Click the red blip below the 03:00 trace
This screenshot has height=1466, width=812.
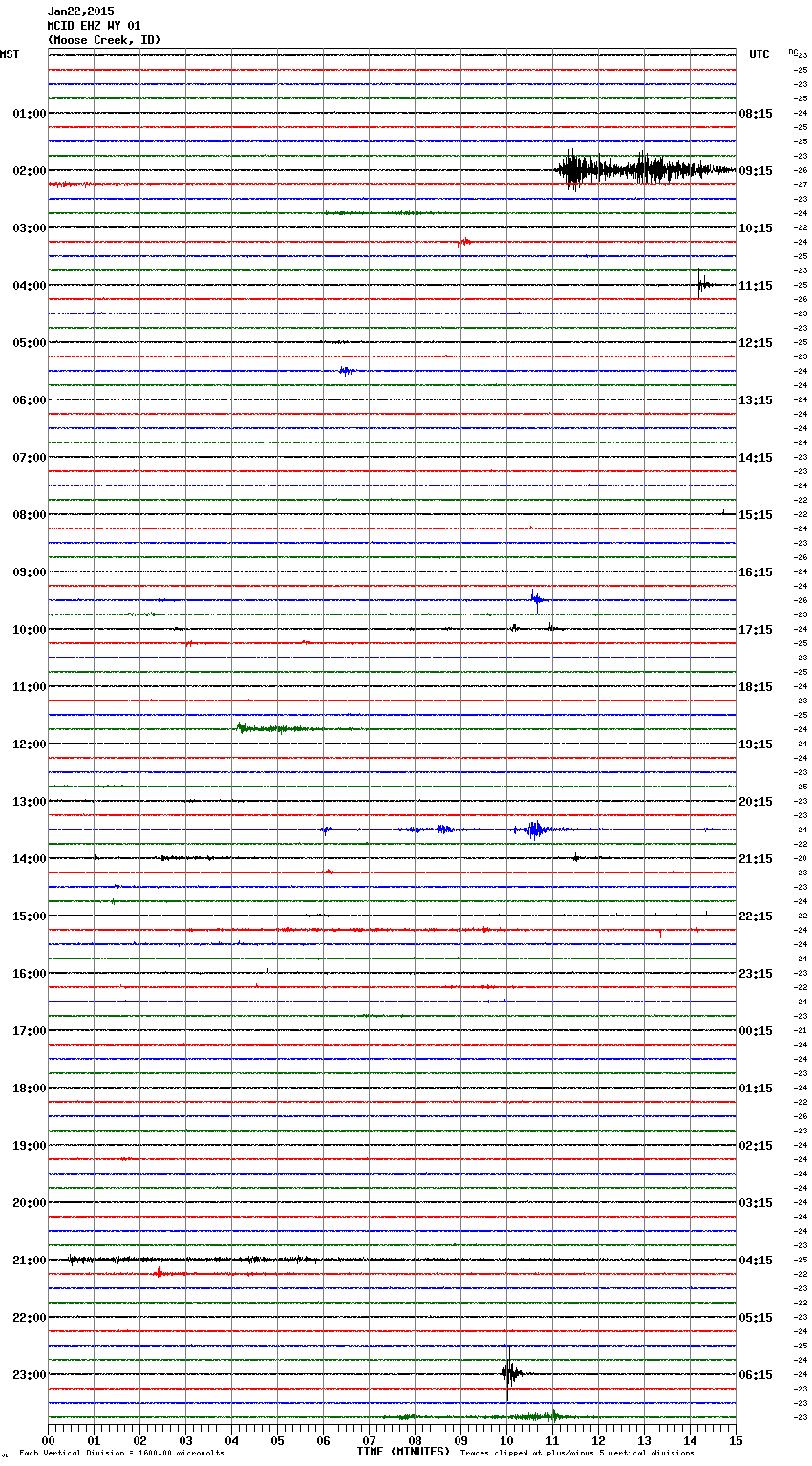[x=463, y=242]
